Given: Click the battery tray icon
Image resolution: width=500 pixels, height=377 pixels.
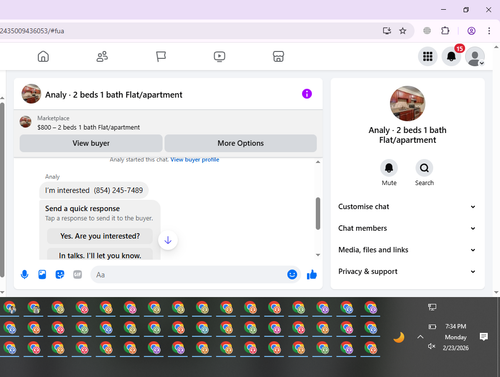Looking at the screenshot, I should tap(432, 327).
